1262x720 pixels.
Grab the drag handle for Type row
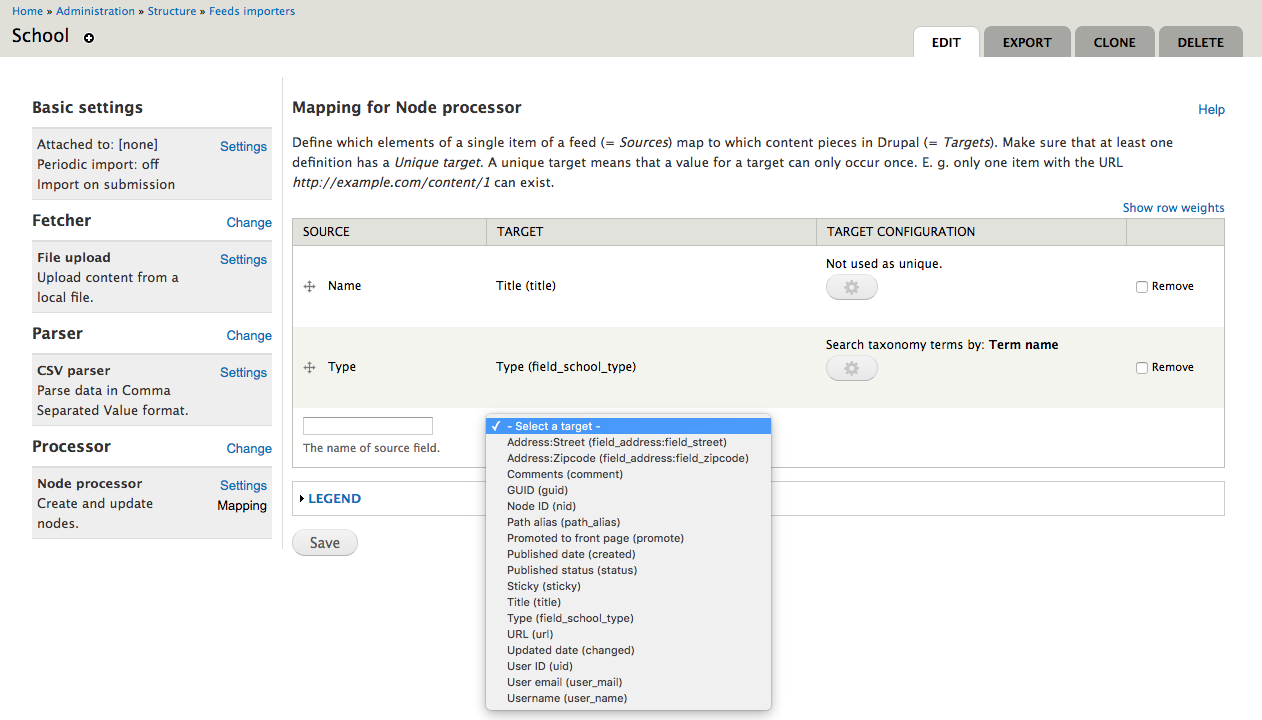pyautogui.click(x=310, y=368)
